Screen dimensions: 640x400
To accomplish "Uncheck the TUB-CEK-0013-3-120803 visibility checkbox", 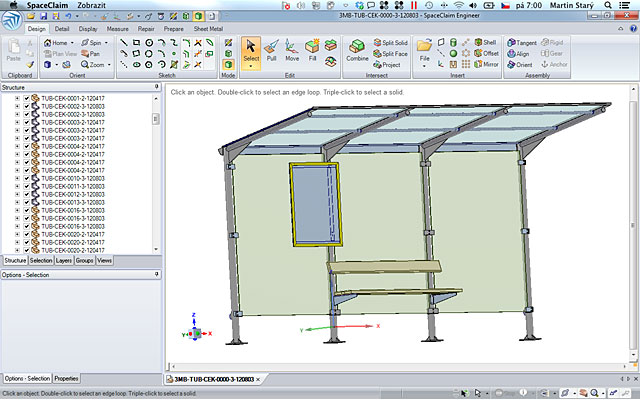I will tap(27, 202).
